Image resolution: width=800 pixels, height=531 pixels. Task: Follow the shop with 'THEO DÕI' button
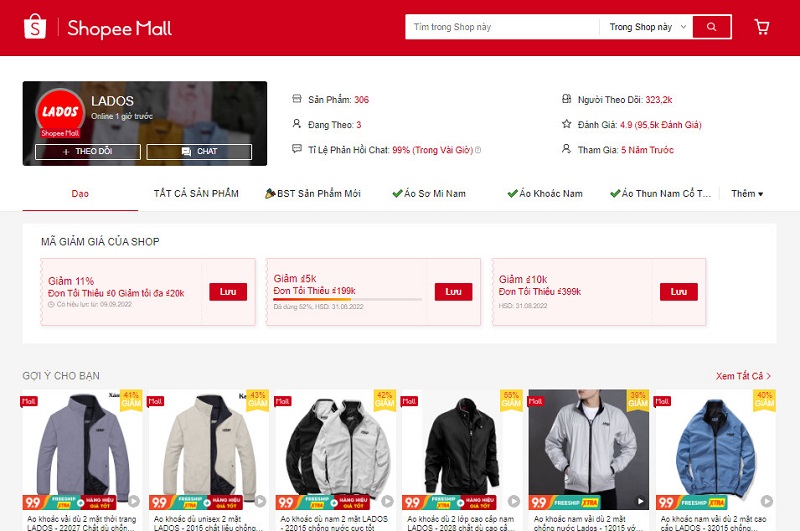pos(88,152)
